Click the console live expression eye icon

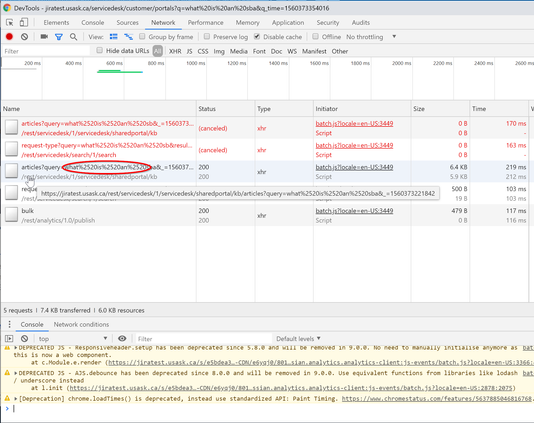(x=122, y=339)
